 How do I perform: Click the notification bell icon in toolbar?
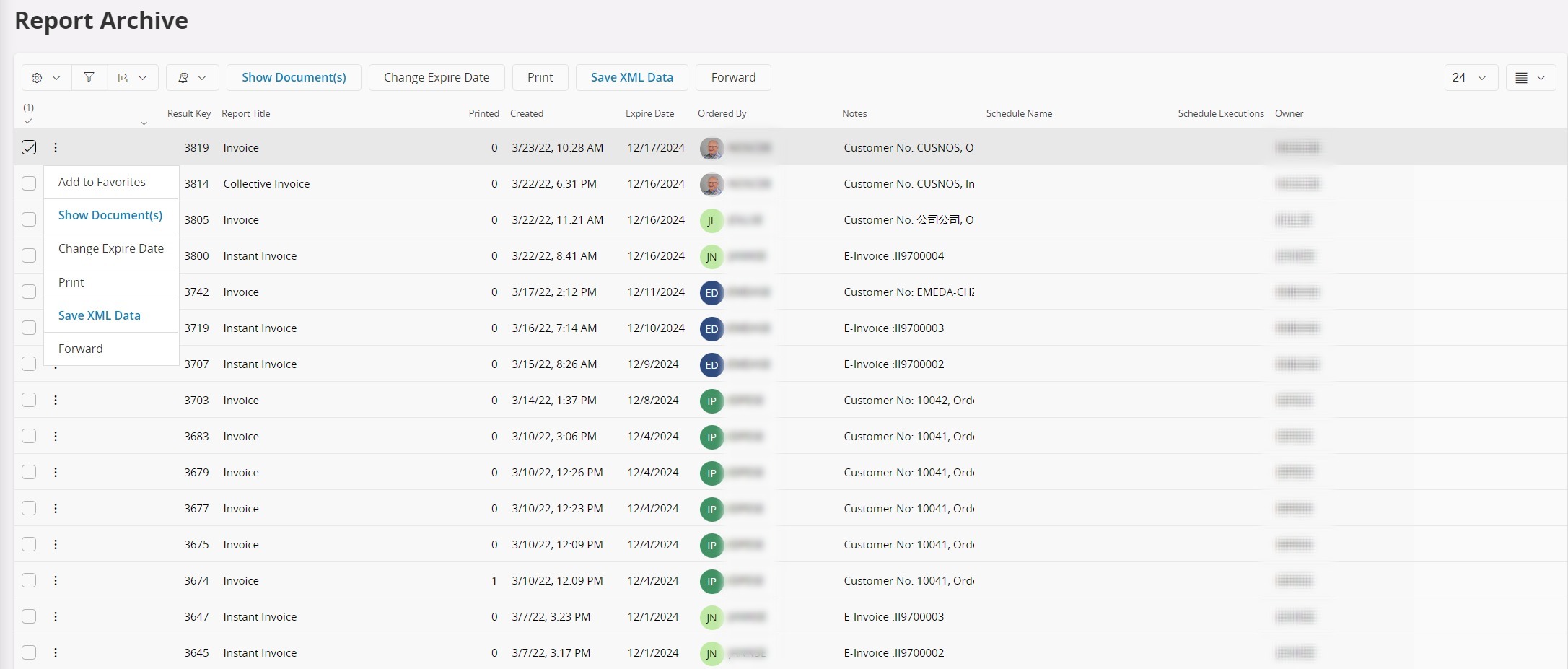(x=191, y=78)
